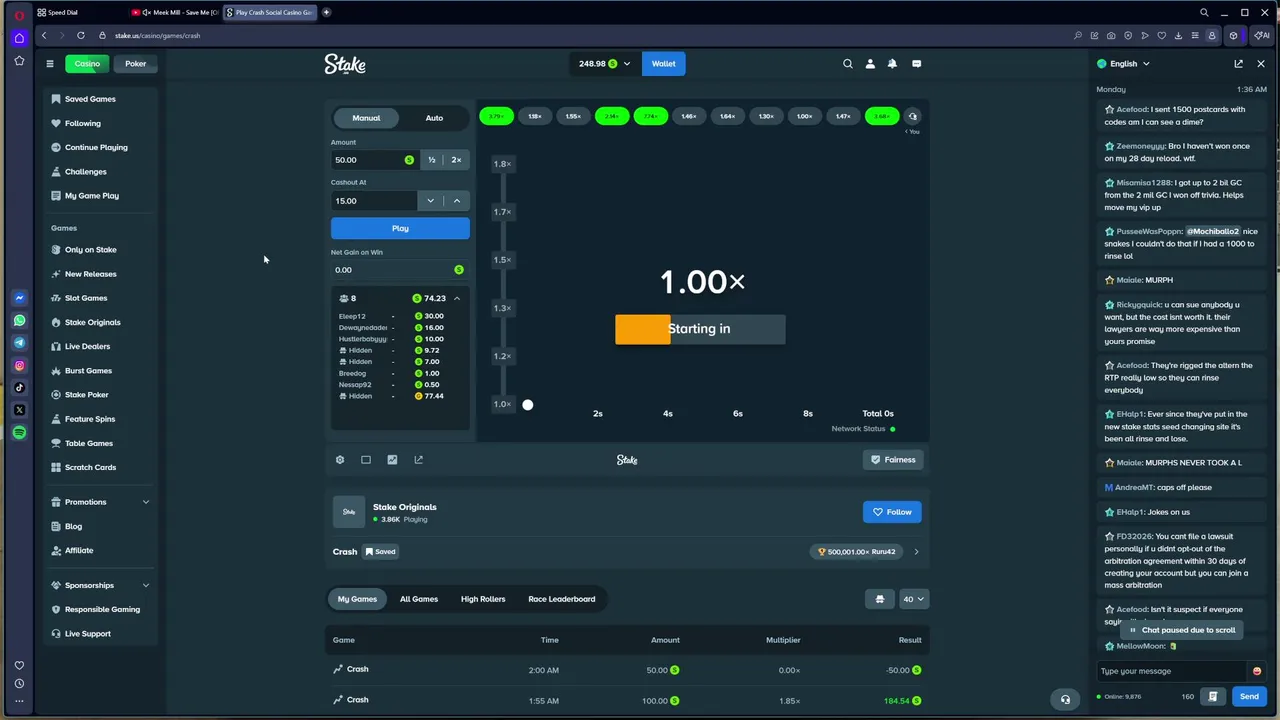
Task: Click the Cashout At input field
Action: (x=374, y=201)
